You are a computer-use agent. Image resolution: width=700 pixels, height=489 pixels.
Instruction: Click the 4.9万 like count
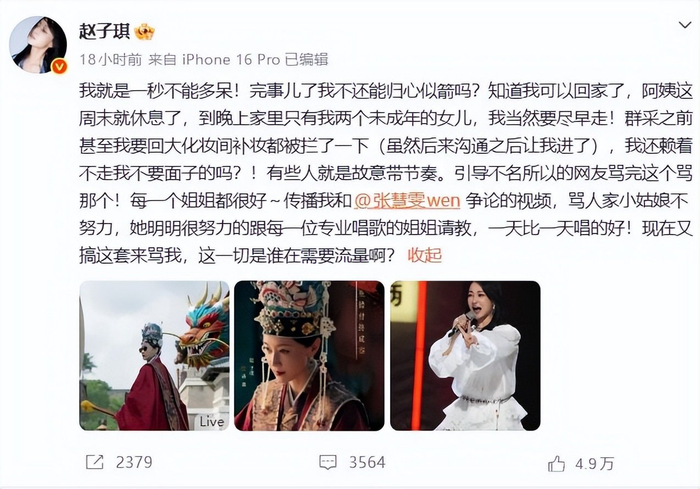pyautogui.click(x=594, y=464)
